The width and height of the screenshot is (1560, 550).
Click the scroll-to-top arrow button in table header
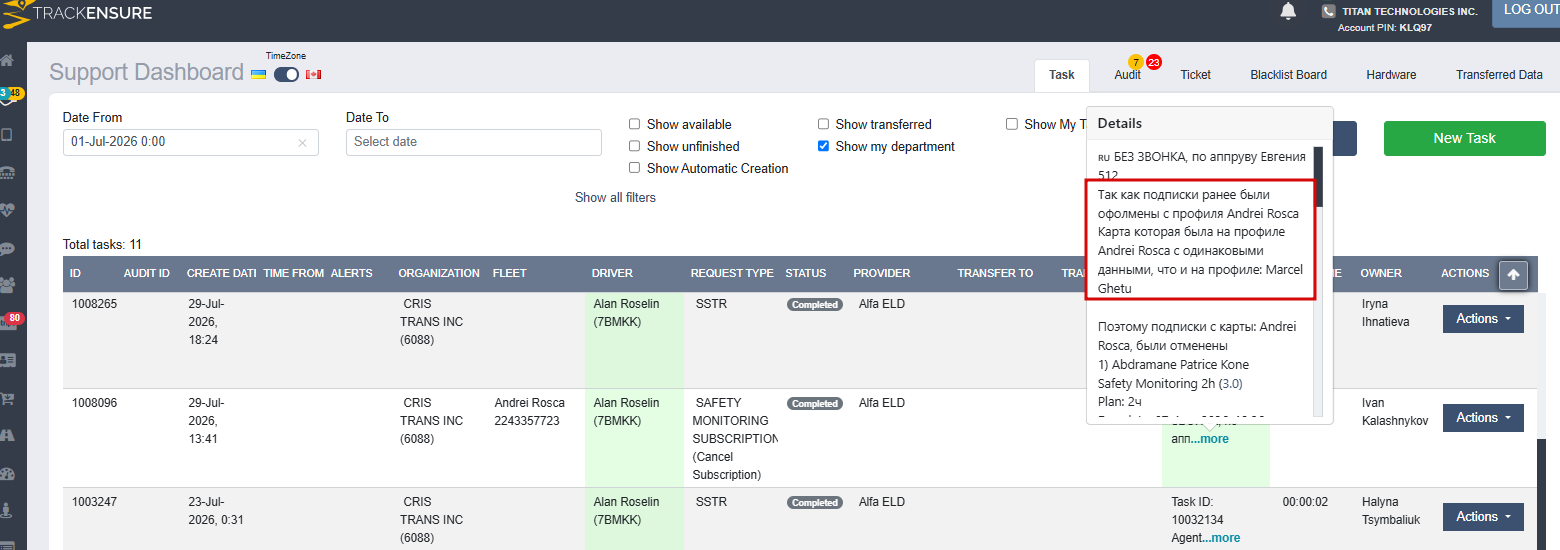click(x=1513, y=274)
